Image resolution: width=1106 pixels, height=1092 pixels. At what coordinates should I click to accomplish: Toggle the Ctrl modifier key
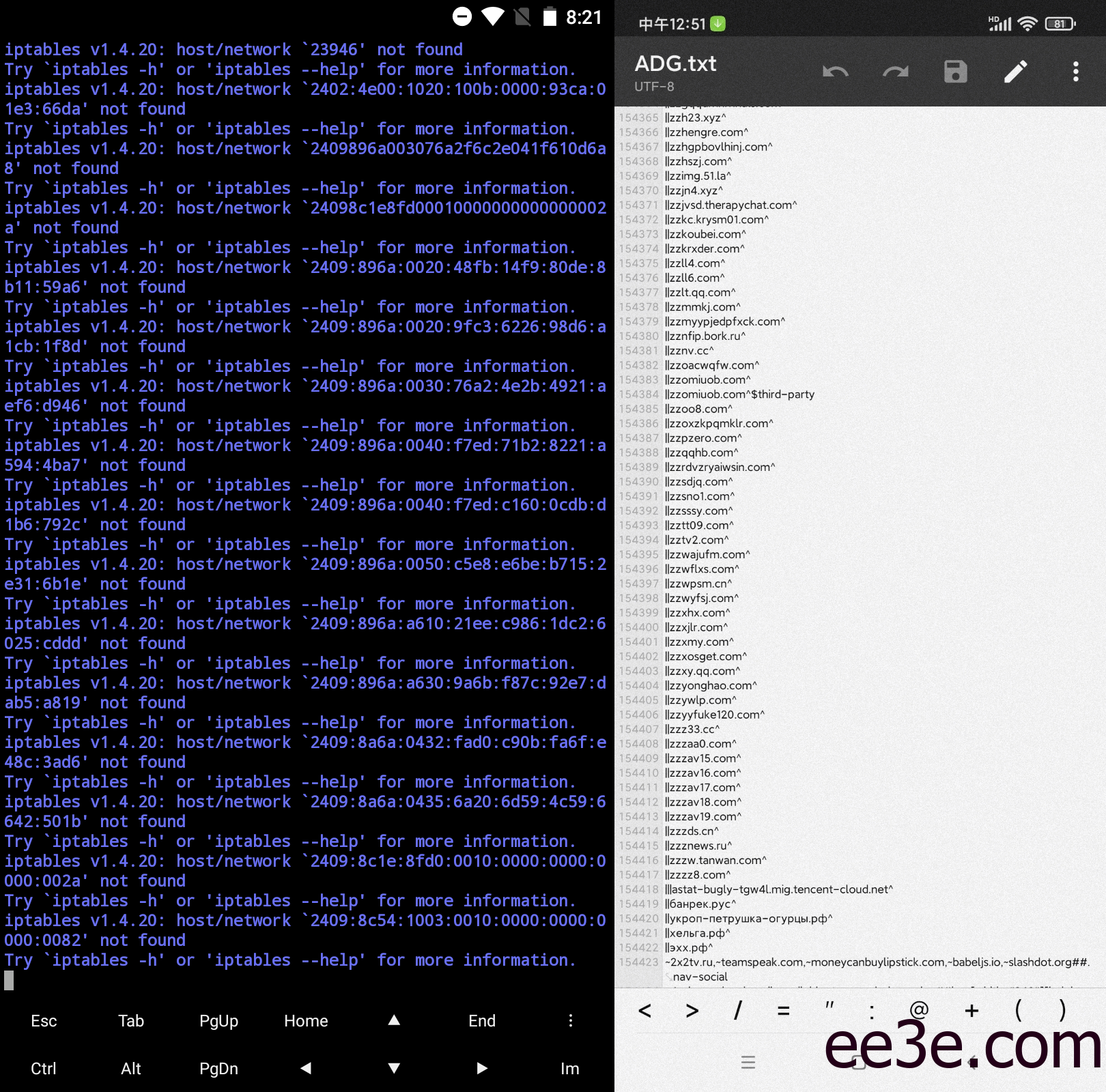pyautogui.click(x=44, y=1068)
